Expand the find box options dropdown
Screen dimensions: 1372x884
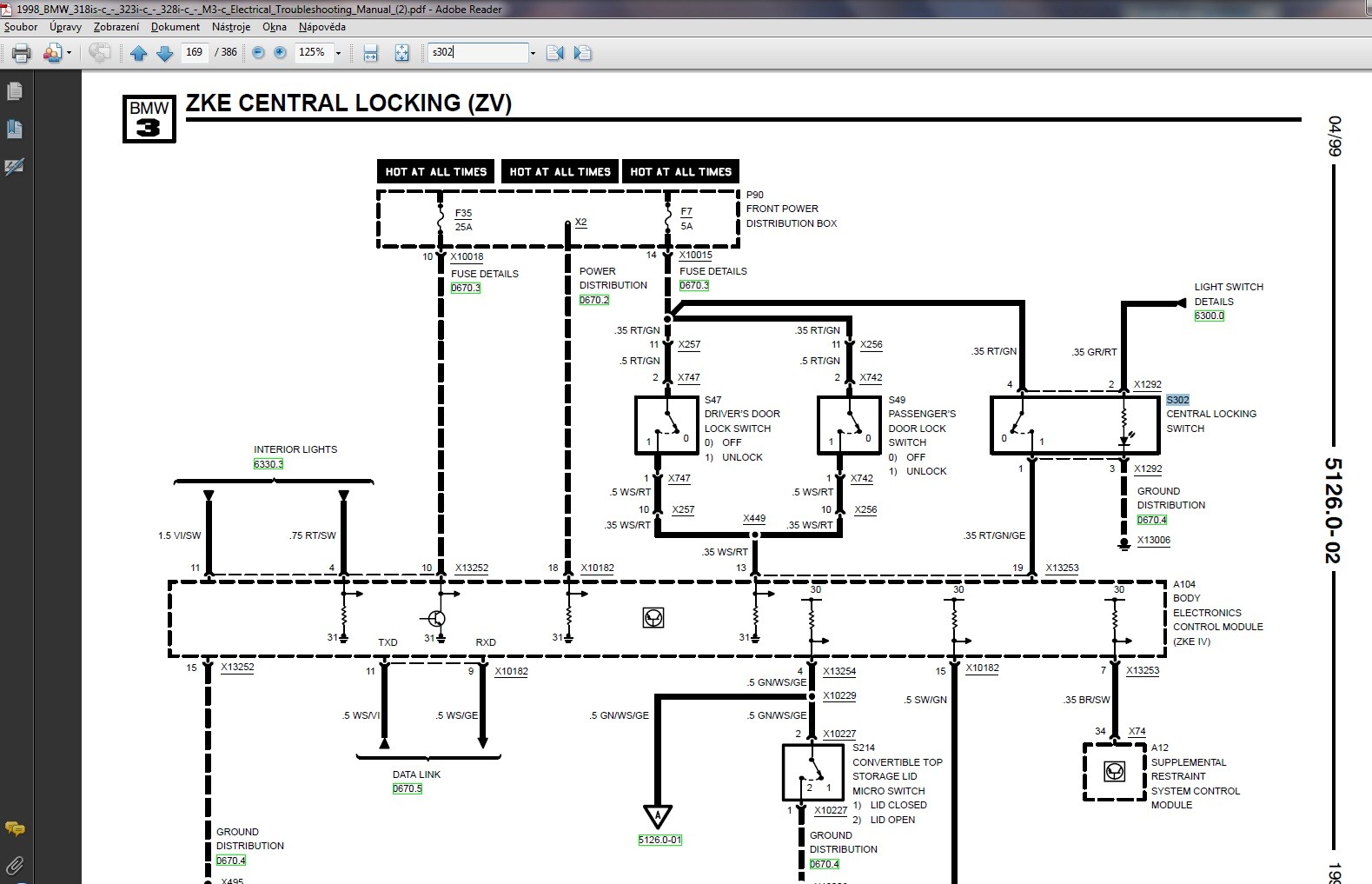[x=533, y=53]
